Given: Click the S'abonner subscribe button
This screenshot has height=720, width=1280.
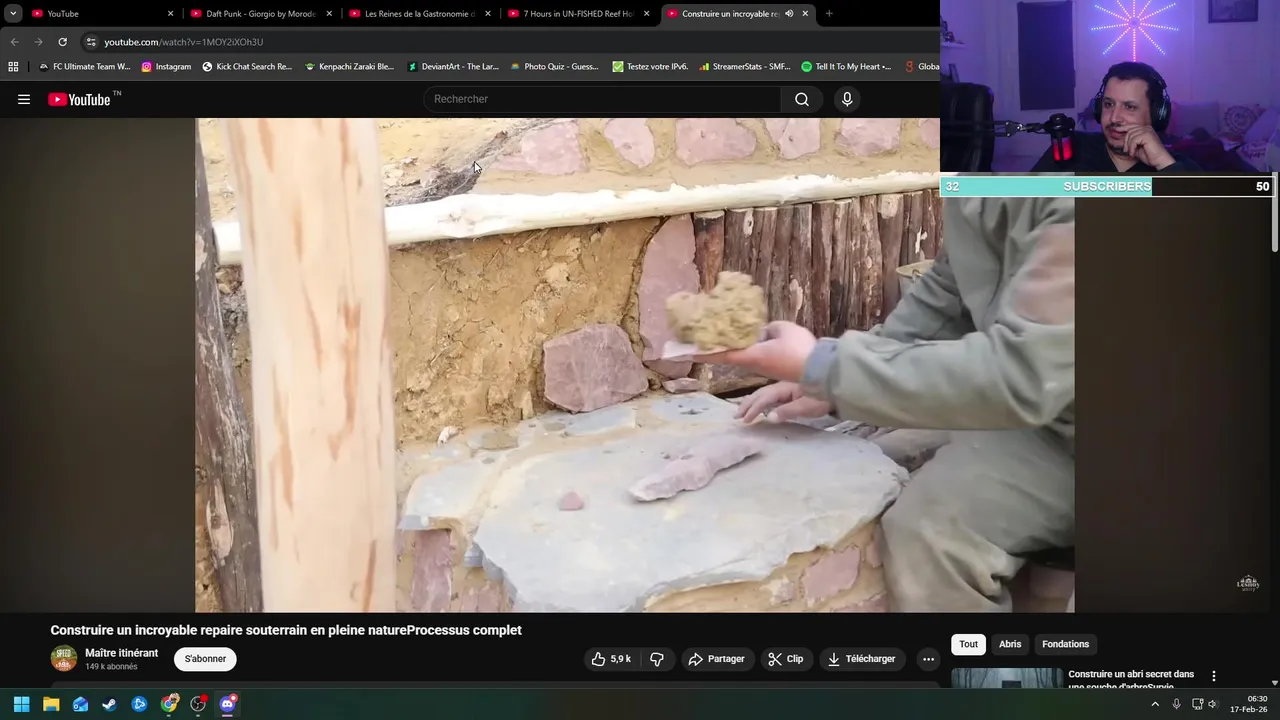Looking at the screenshot, I should click(205, 659).
